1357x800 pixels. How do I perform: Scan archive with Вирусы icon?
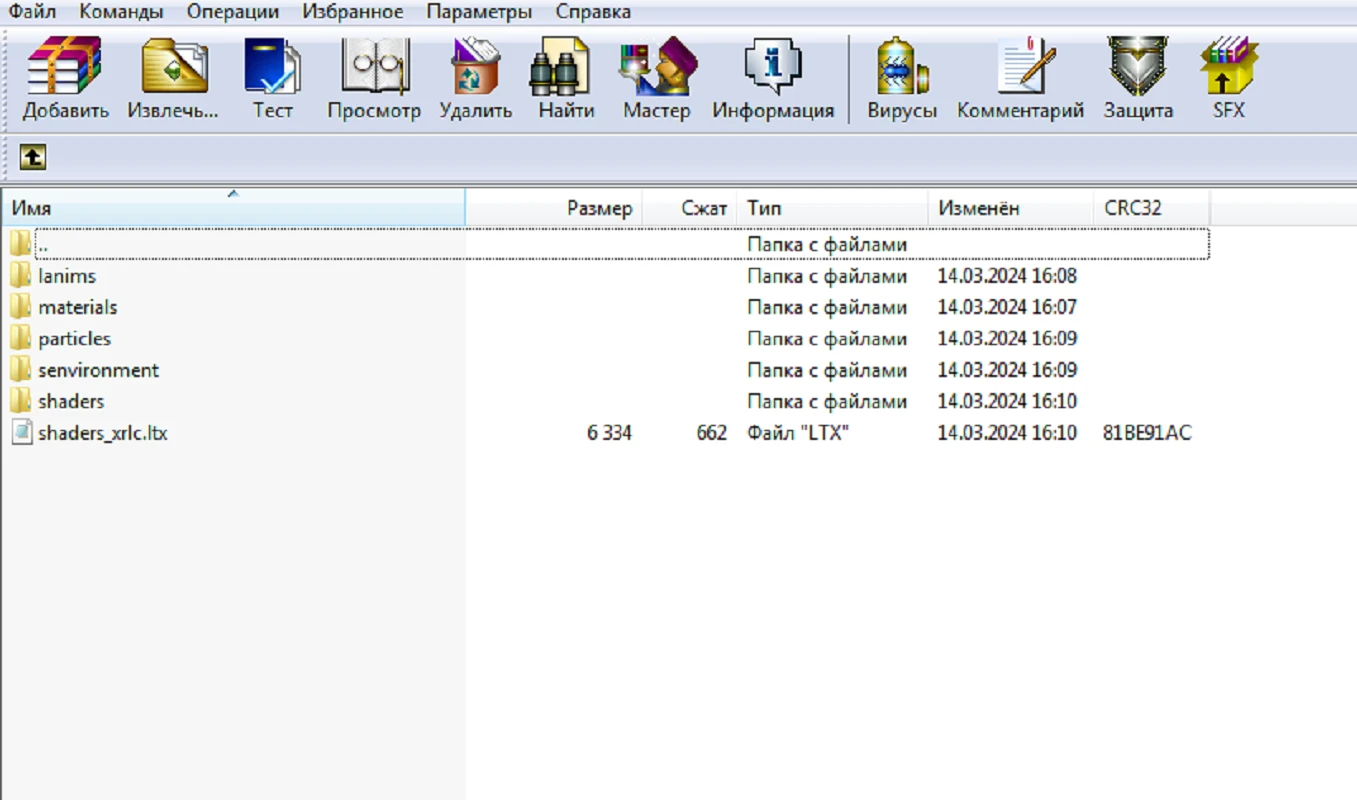coord(901,67)
